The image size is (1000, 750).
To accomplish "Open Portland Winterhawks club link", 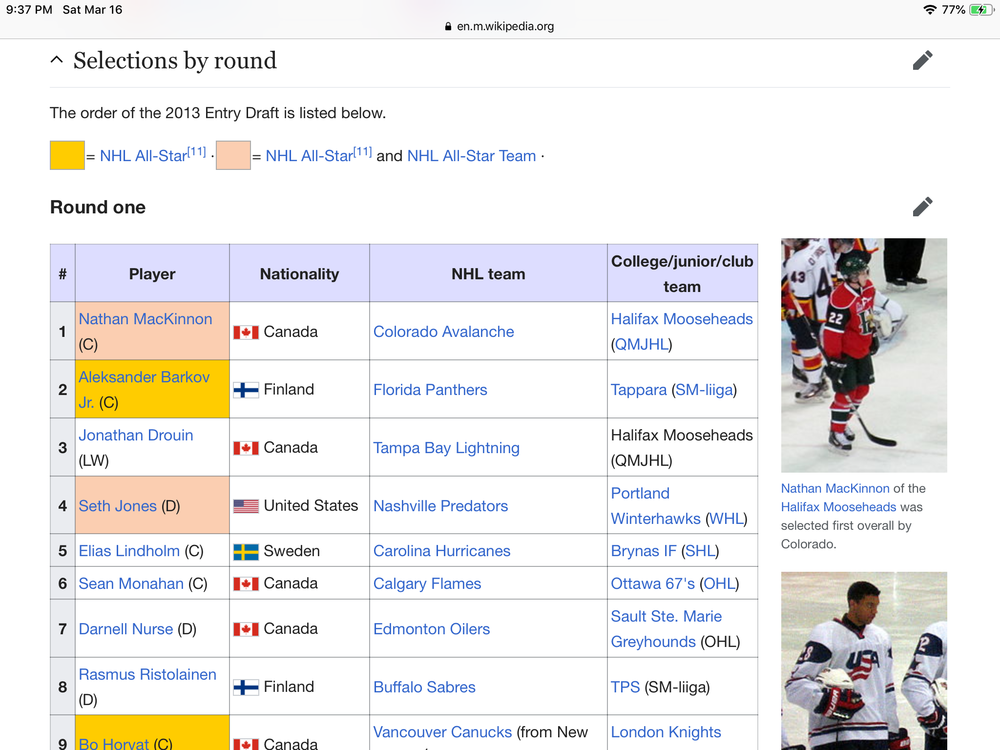I will click(x=656, y=506).
